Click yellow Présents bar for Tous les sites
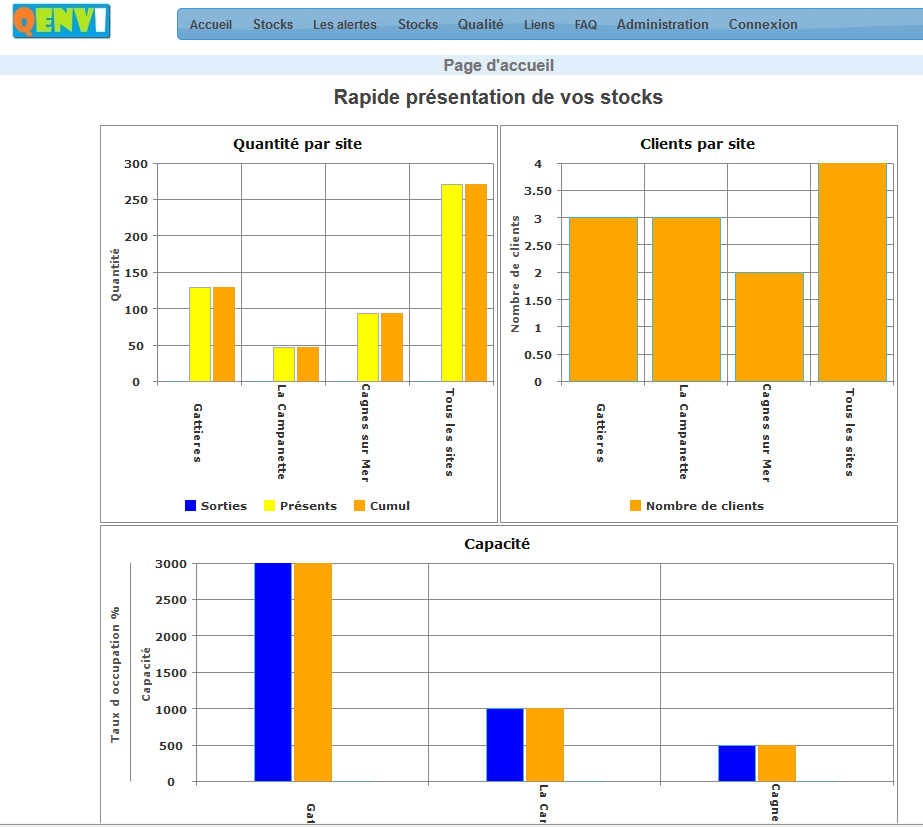923x827 pixels. pyautogui.click(x=452, y=283)
